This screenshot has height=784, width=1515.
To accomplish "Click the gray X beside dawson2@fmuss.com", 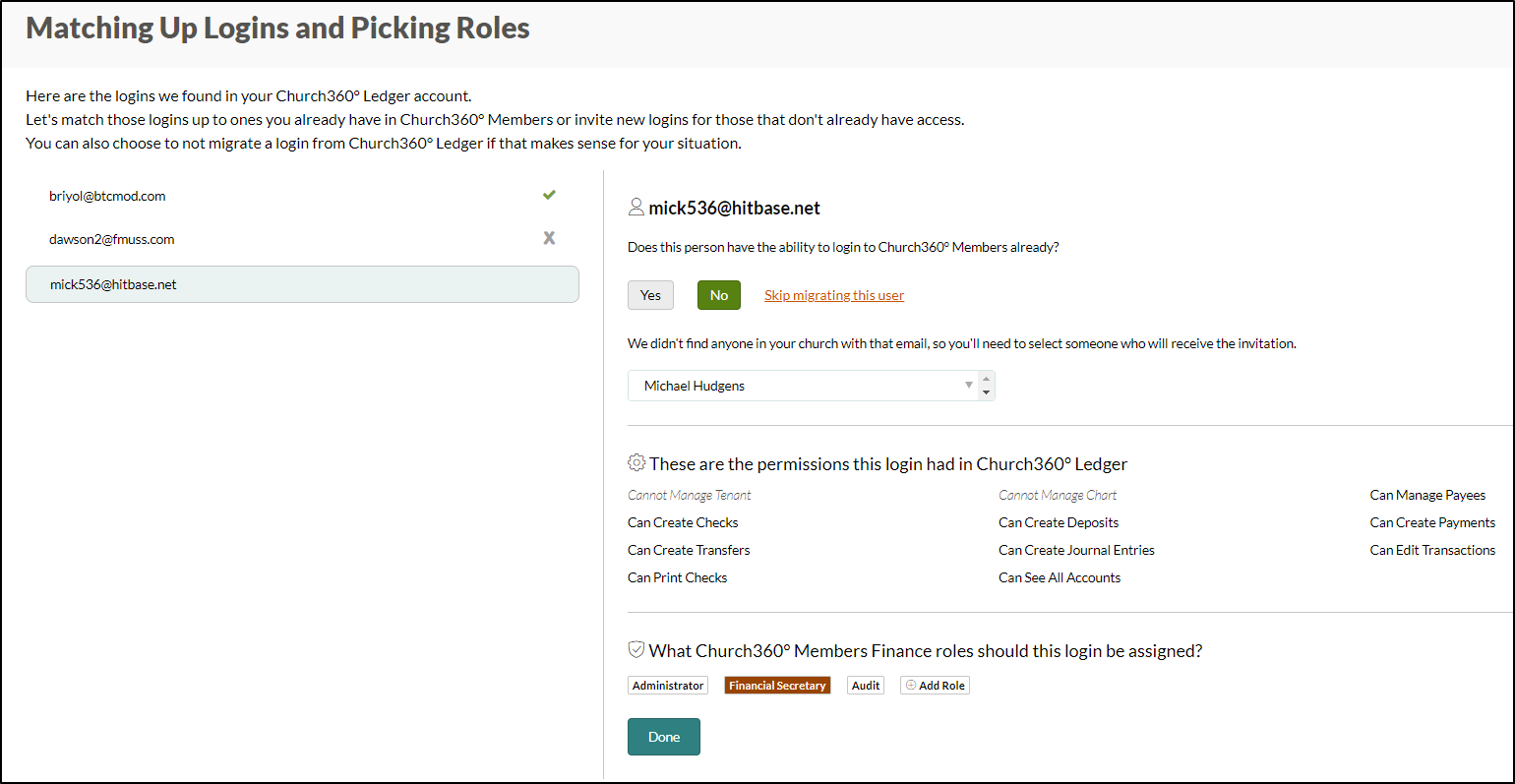I will click(x=549, y=238).
